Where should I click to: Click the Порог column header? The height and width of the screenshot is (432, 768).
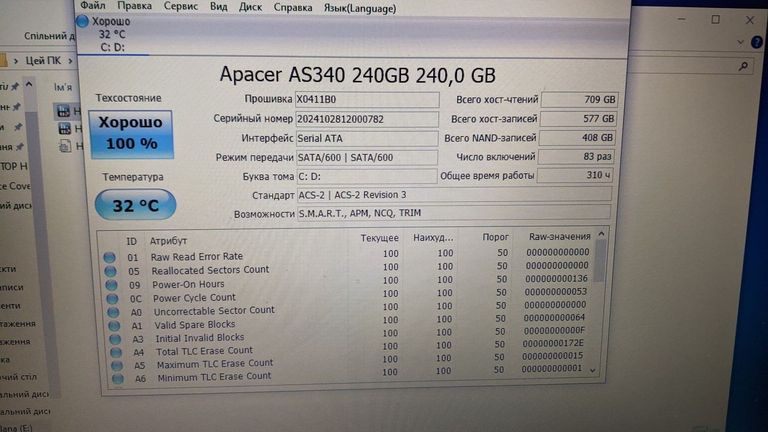point(495,237)
